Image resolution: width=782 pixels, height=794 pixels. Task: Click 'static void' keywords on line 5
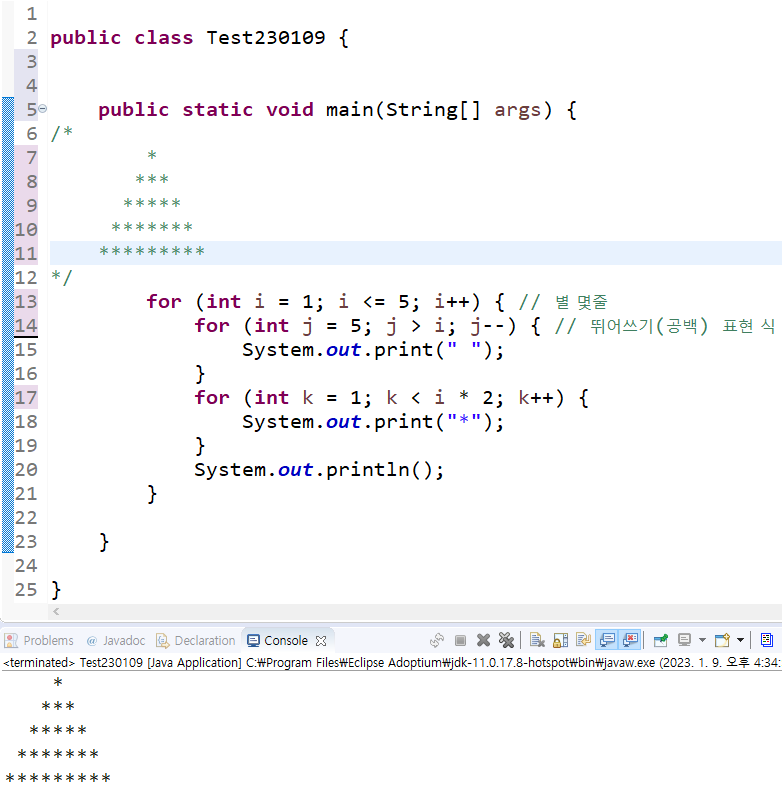[x=248, y=109]
